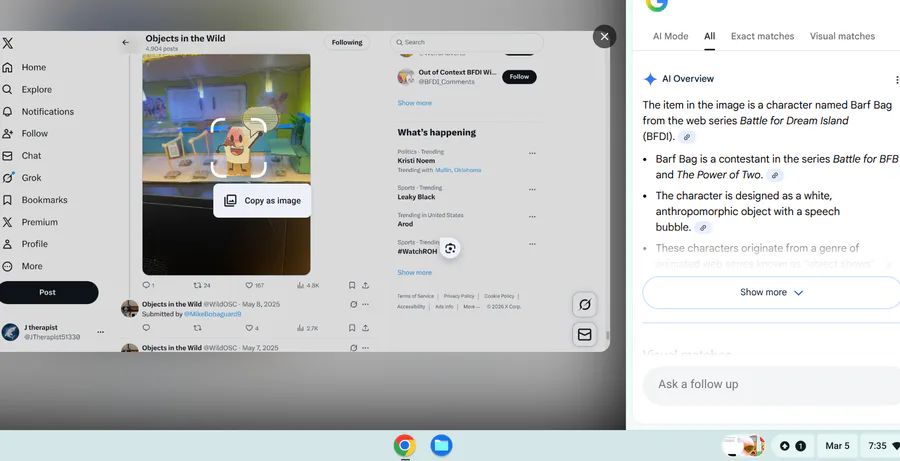Open options for Leaky Black trend
The image size is (900, 461).
(532, 189)
